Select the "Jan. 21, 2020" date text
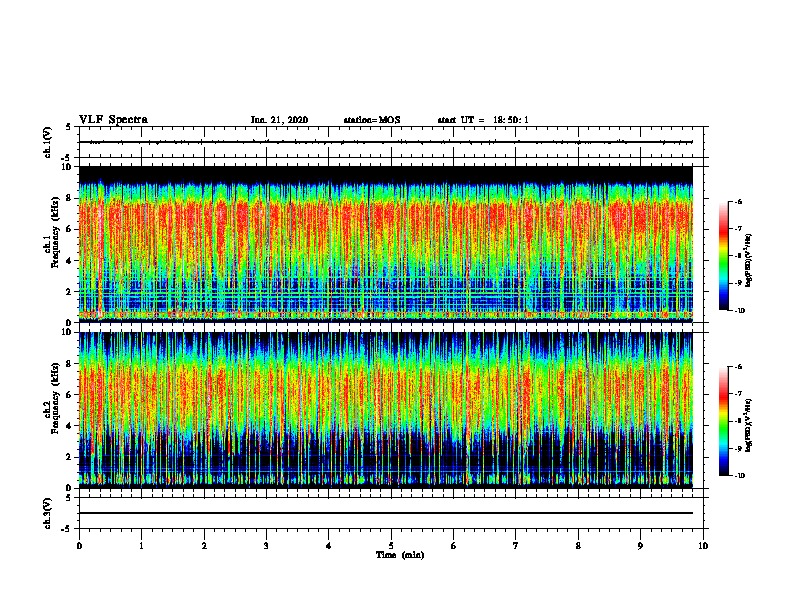 (279, 120)
